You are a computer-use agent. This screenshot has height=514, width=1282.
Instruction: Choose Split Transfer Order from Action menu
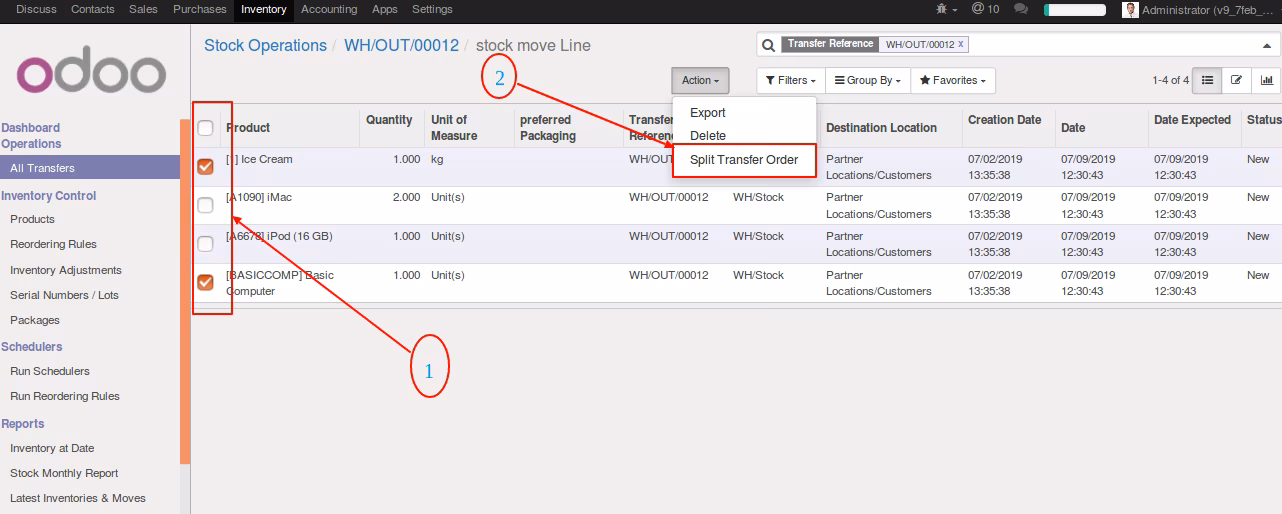744,160
